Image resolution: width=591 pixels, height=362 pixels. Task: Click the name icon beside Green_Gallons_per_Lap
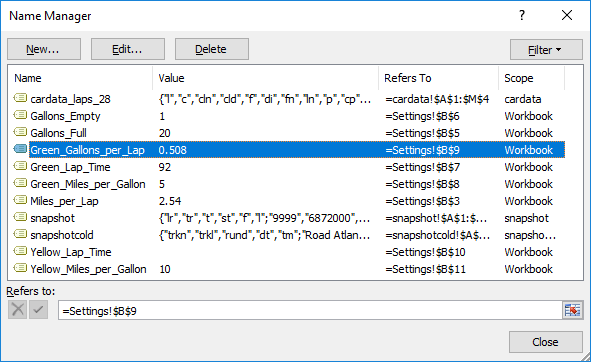20,149
